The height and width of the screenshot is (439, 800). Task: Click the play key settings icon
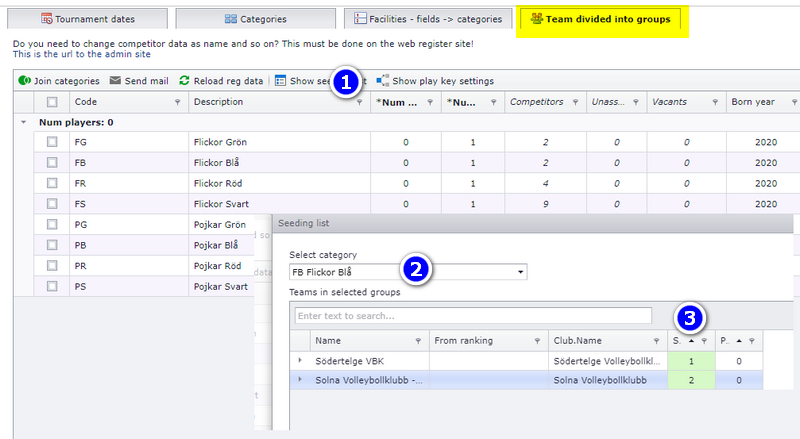click(x=382, y=80)
